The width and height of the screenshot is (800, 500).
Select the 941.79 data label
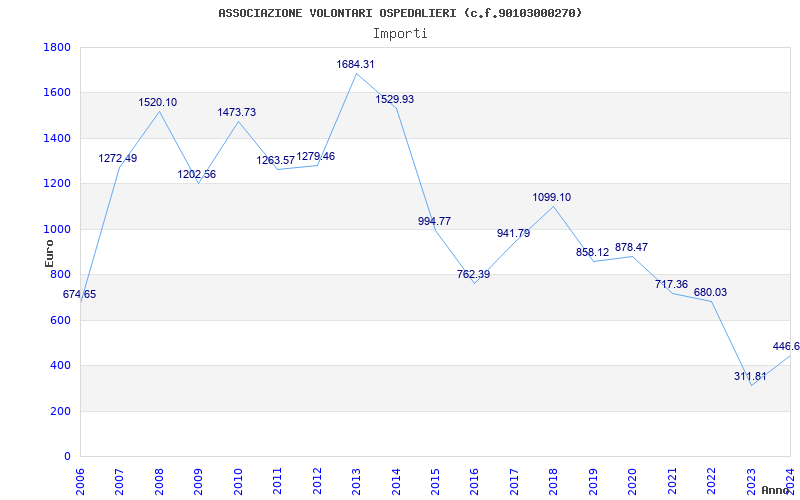point(514,234)
